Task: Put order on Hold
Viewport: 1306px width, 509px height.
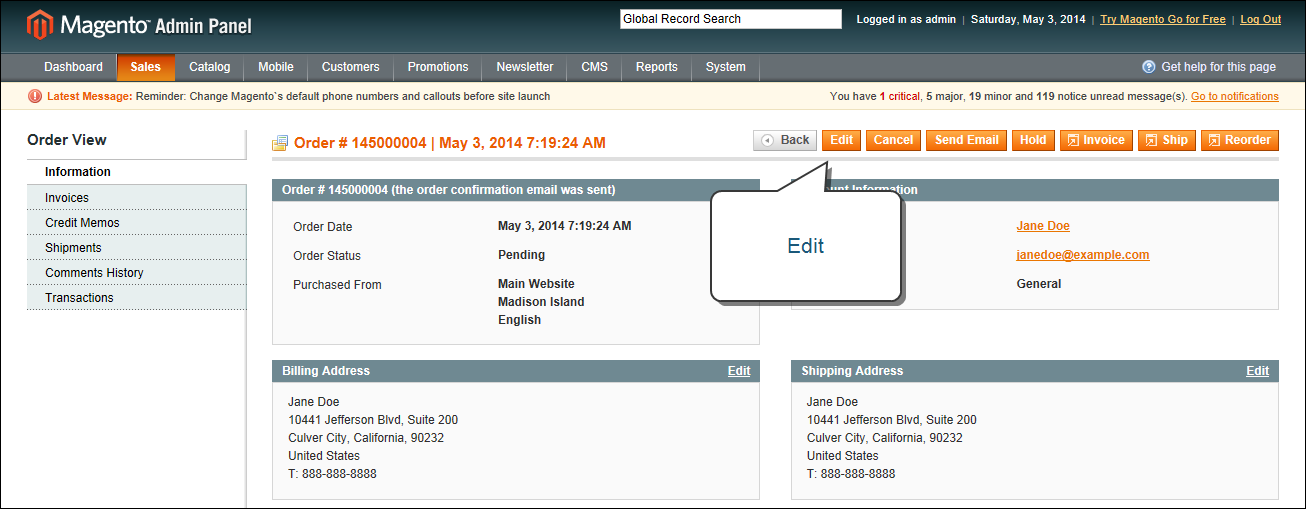Action: [x=1033, y=140]
